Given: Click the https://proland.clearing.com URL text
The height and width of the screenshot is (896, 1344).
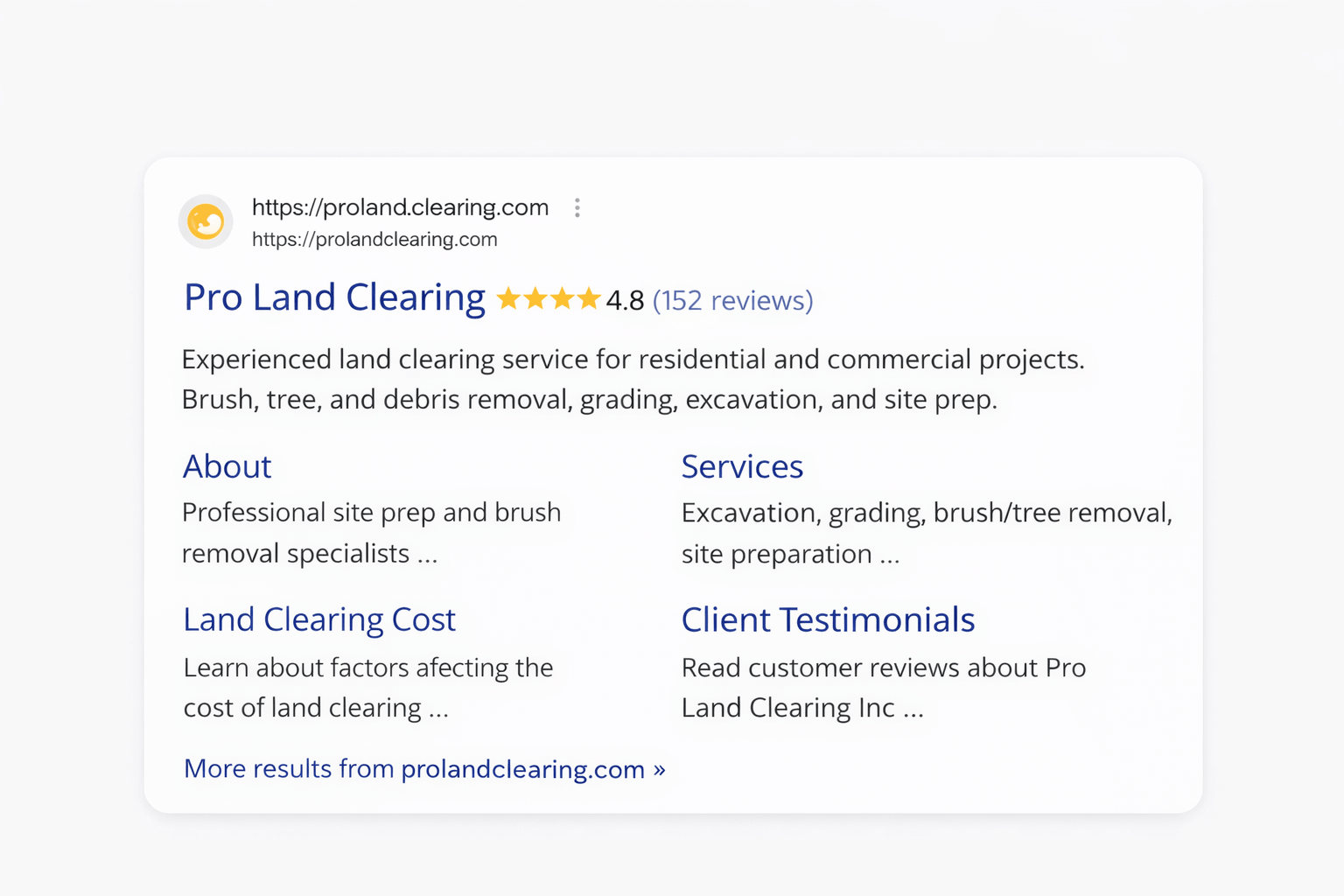Looking at the screenshot, I should (x=400, y=207).
